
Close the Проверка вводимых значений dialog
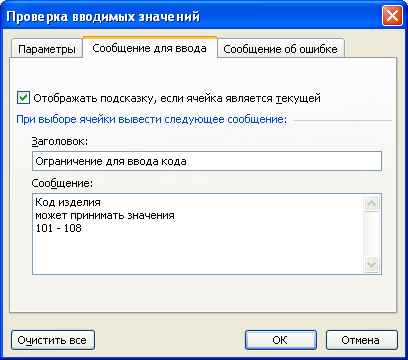tap(392, 16)
